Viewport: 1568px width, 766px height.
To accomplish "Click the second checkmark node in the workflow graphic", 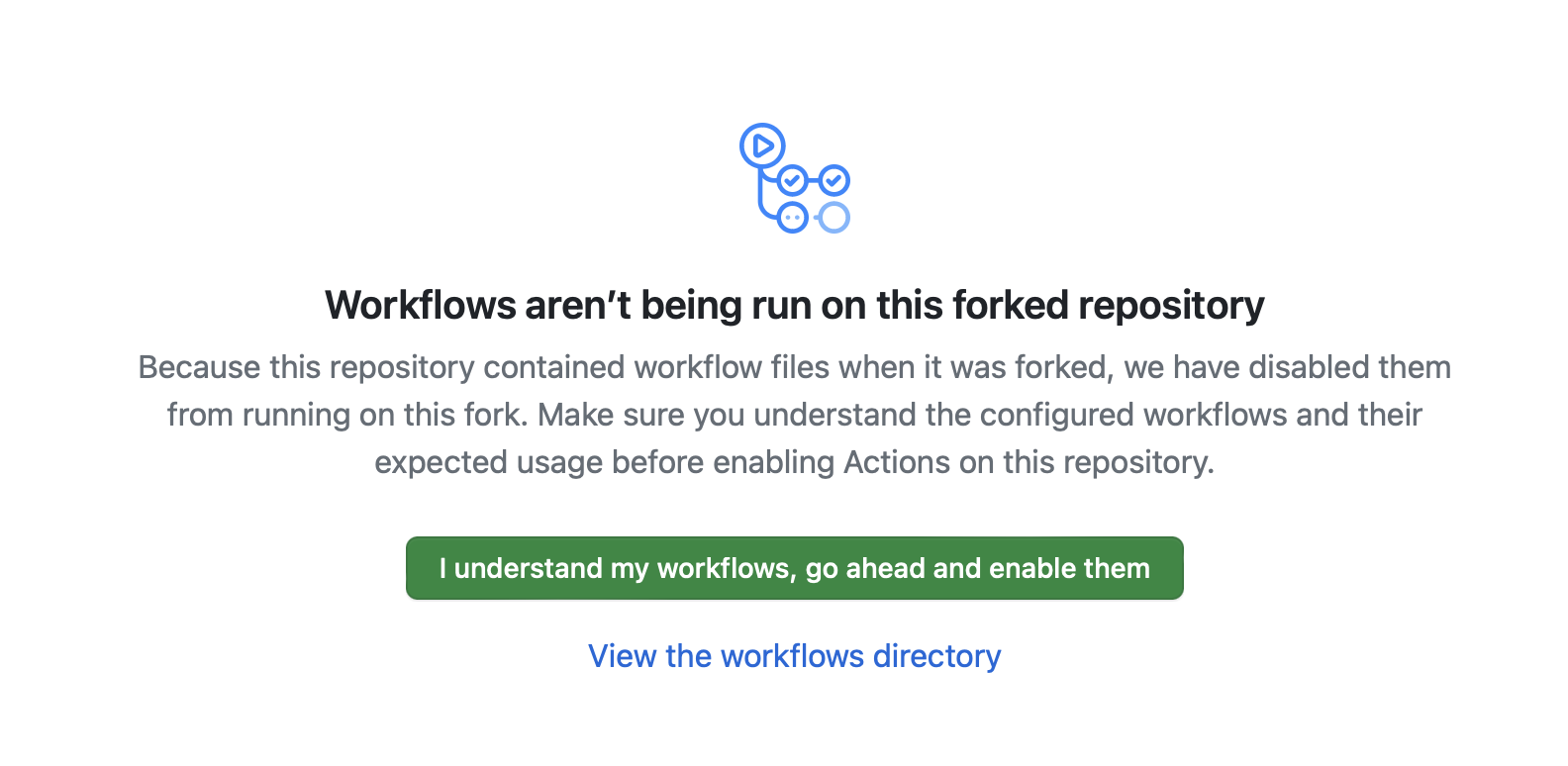I will point(834,181).
